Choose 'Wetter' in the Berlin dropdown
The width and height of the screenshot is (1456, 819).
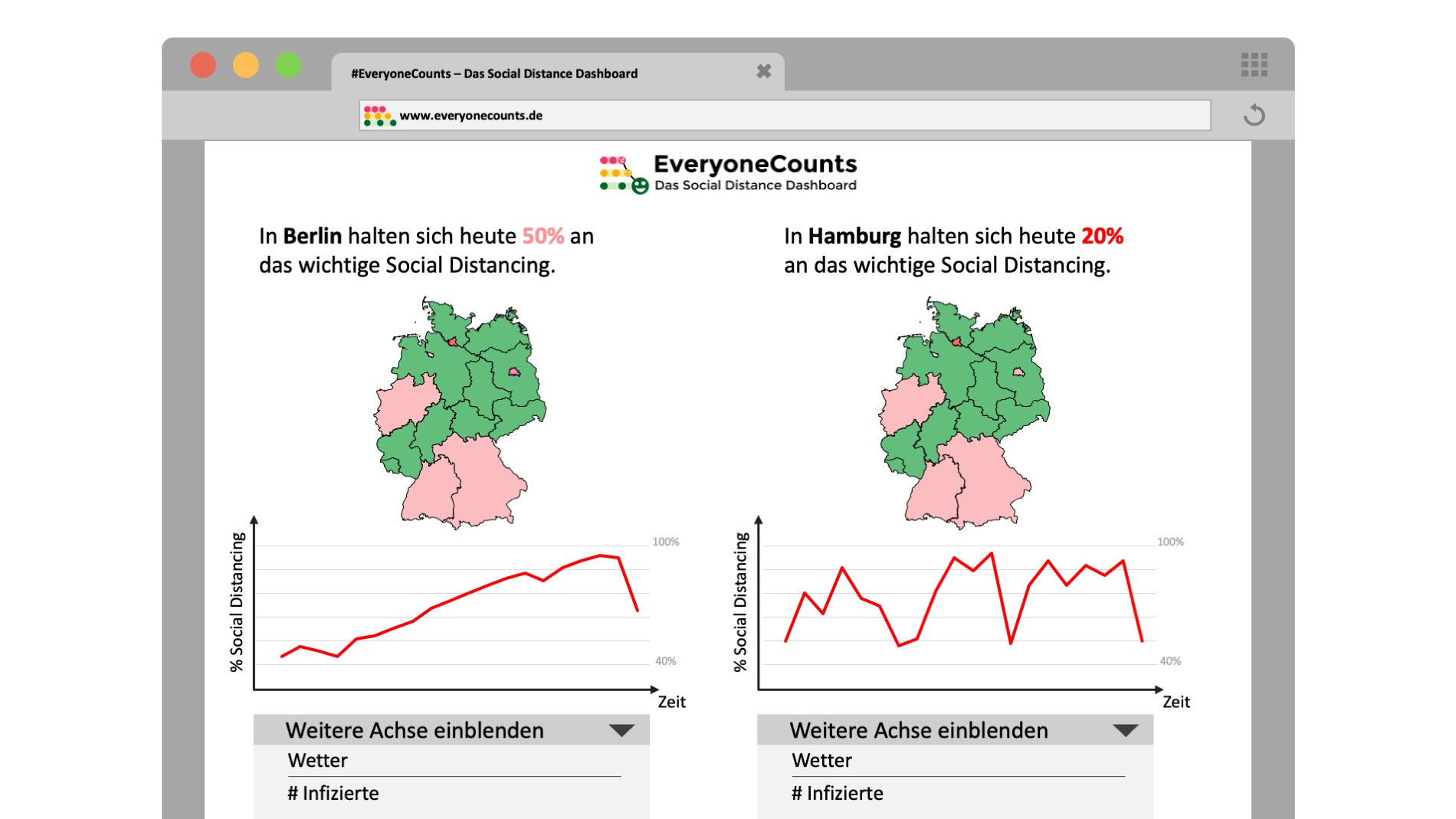tap(318, 761)
